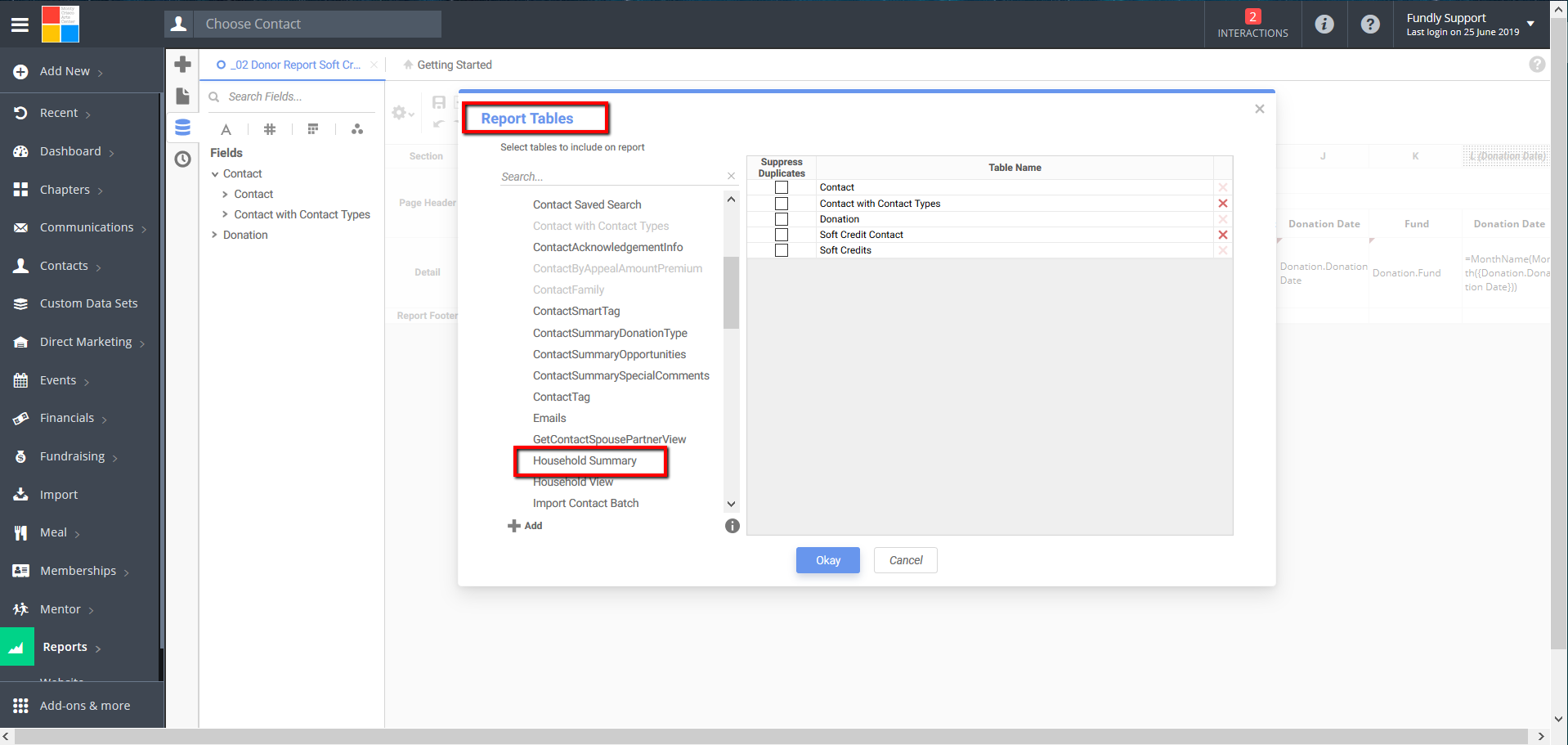Open the Interactions notification counter
Viewport: 1568px width, 745px height.
click(1252, 24)
